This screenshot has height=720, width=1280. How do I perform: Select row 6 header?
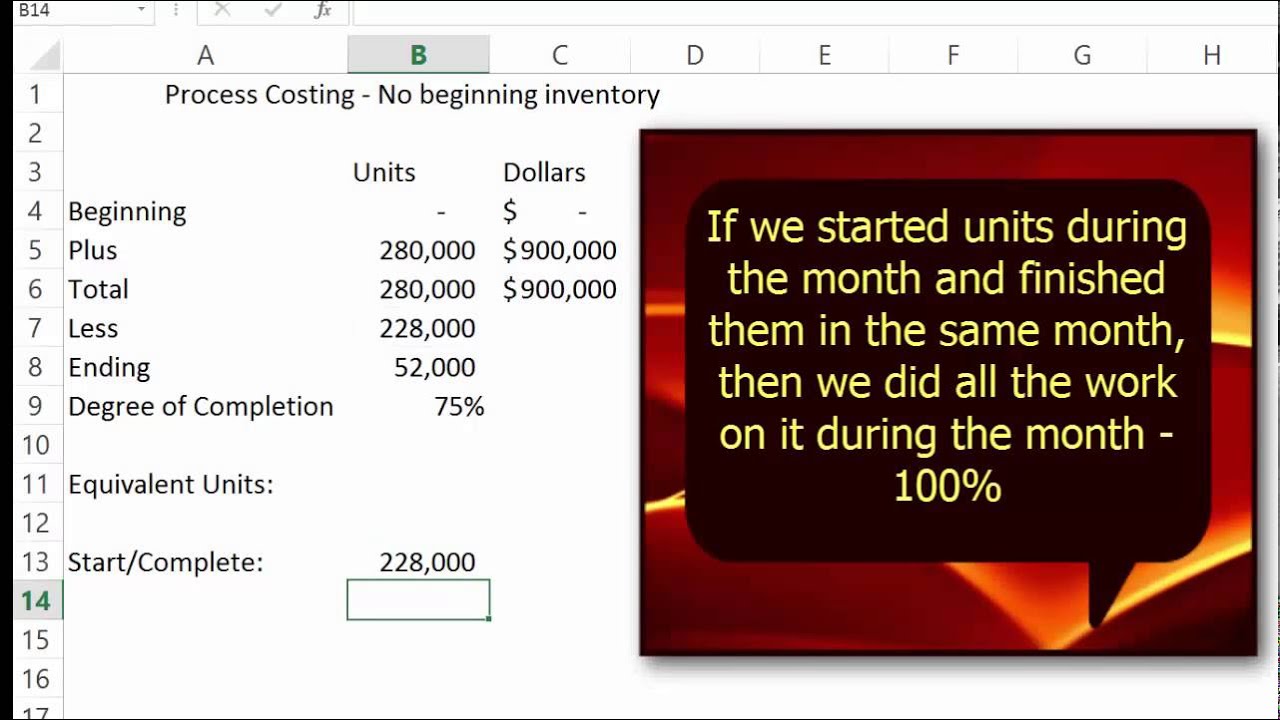click(x=36, y=289)
